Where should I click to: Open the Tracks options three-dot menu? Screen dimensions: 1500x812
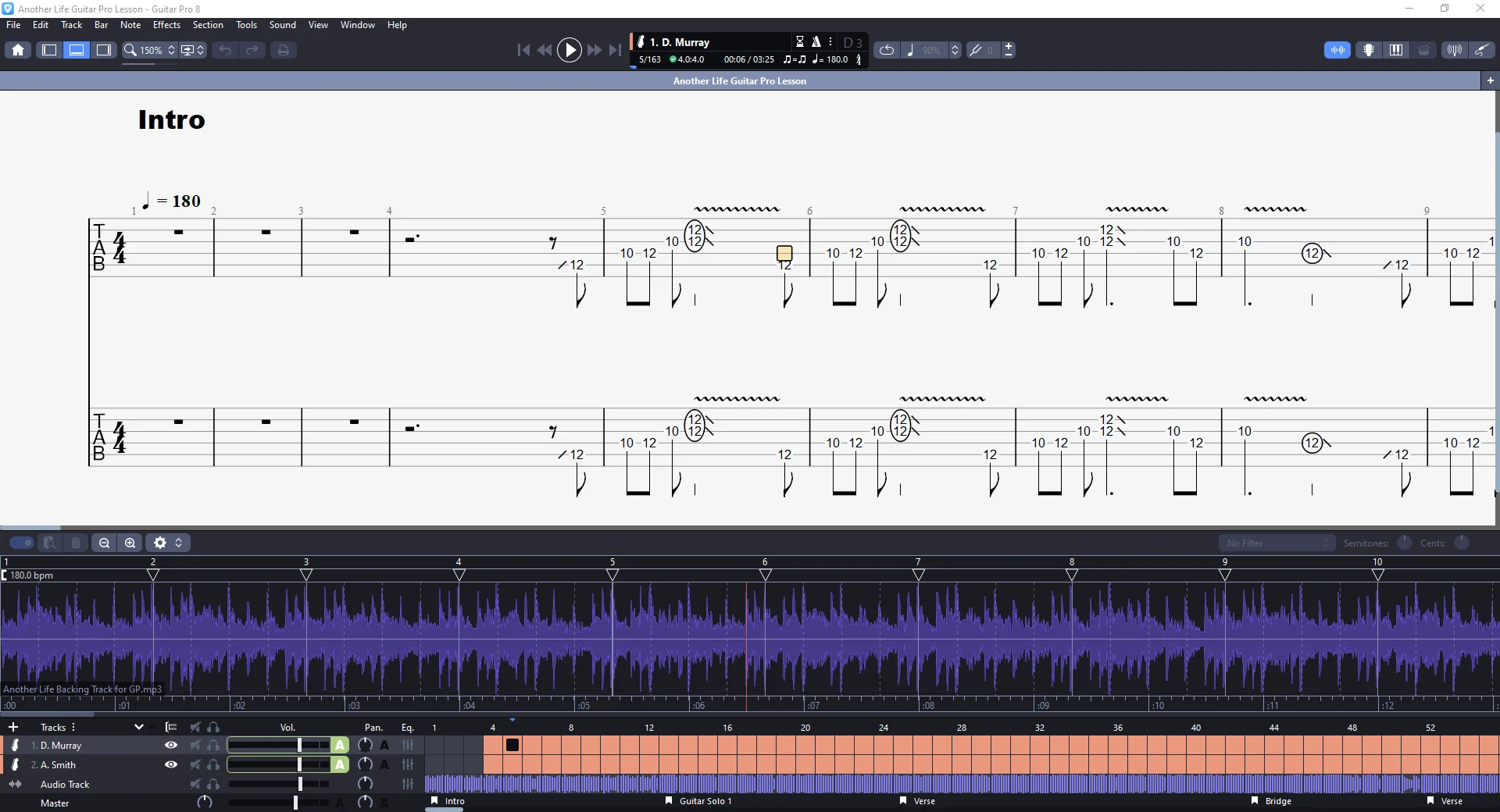73,727
